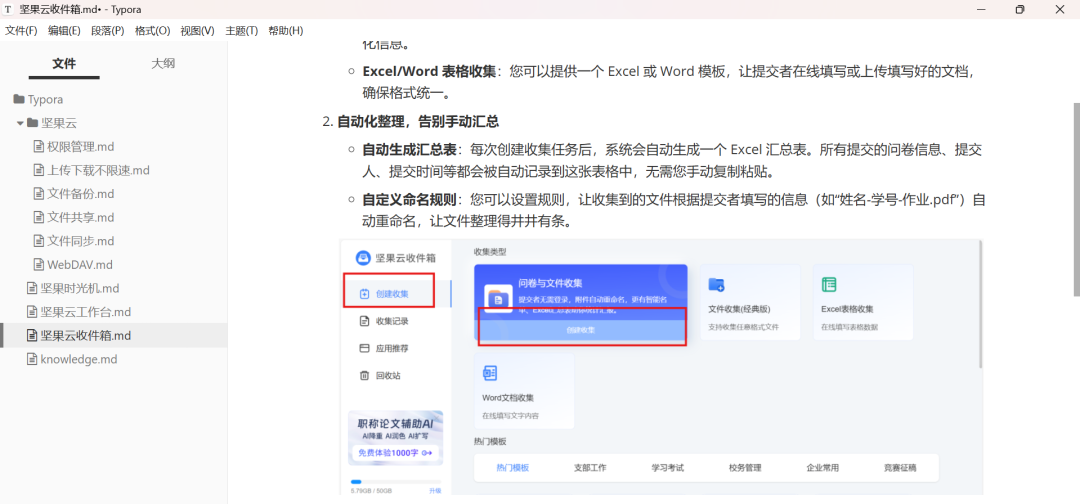Screen dimensions: 1080x504
Task: Open the 编辑(E) menu
Action: (x=64, y=31)
